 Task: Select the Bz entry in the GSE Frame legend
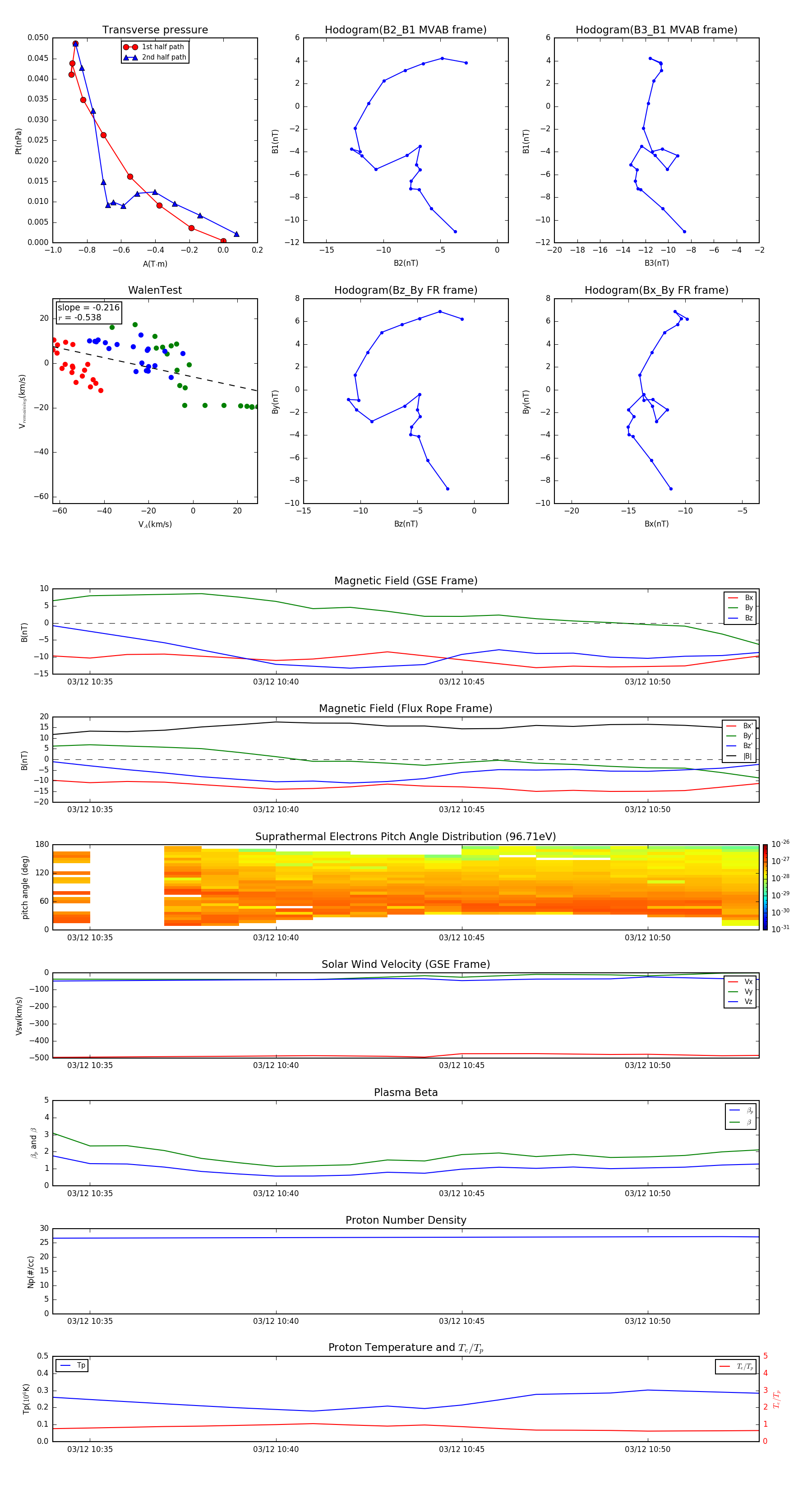(x=740, y=618)
